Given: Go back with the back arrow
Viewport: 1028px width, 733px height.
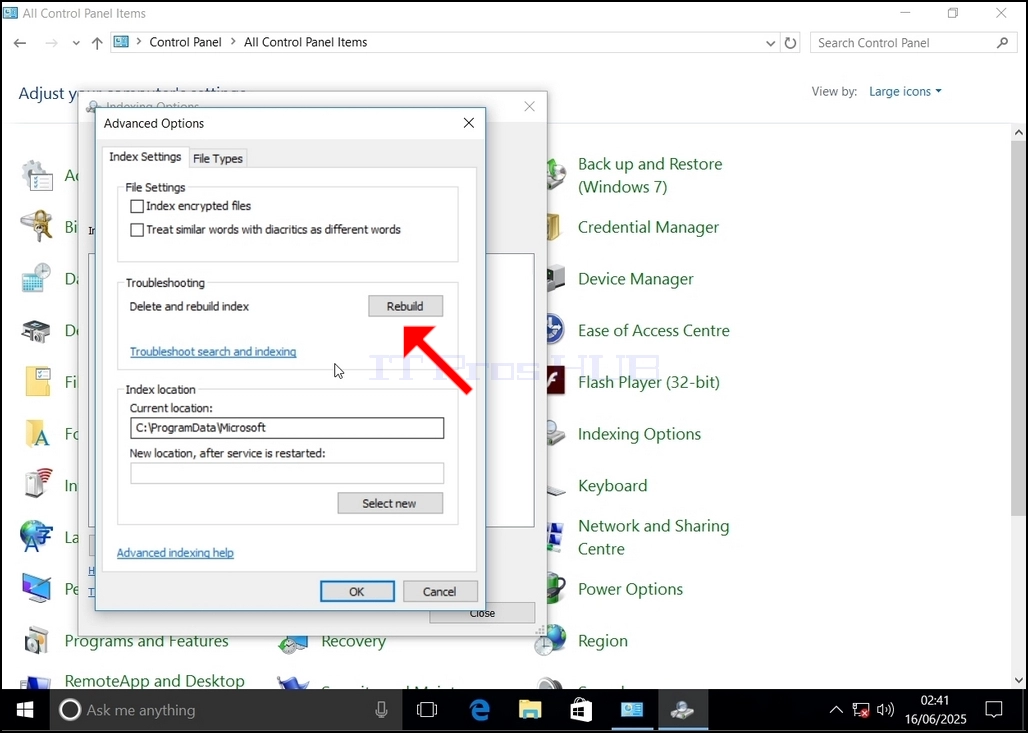Looking at the screenshot, I should coord(20,43).
